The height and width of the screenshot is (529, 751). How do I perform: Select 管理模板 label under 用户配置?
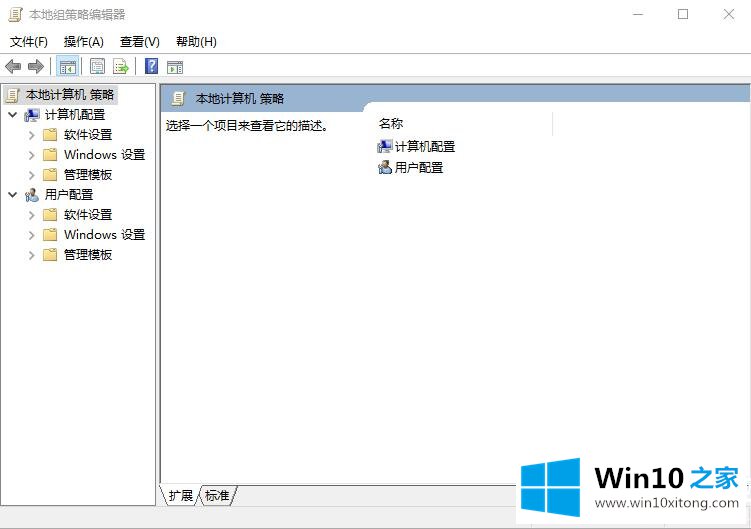tap(88, 255)
